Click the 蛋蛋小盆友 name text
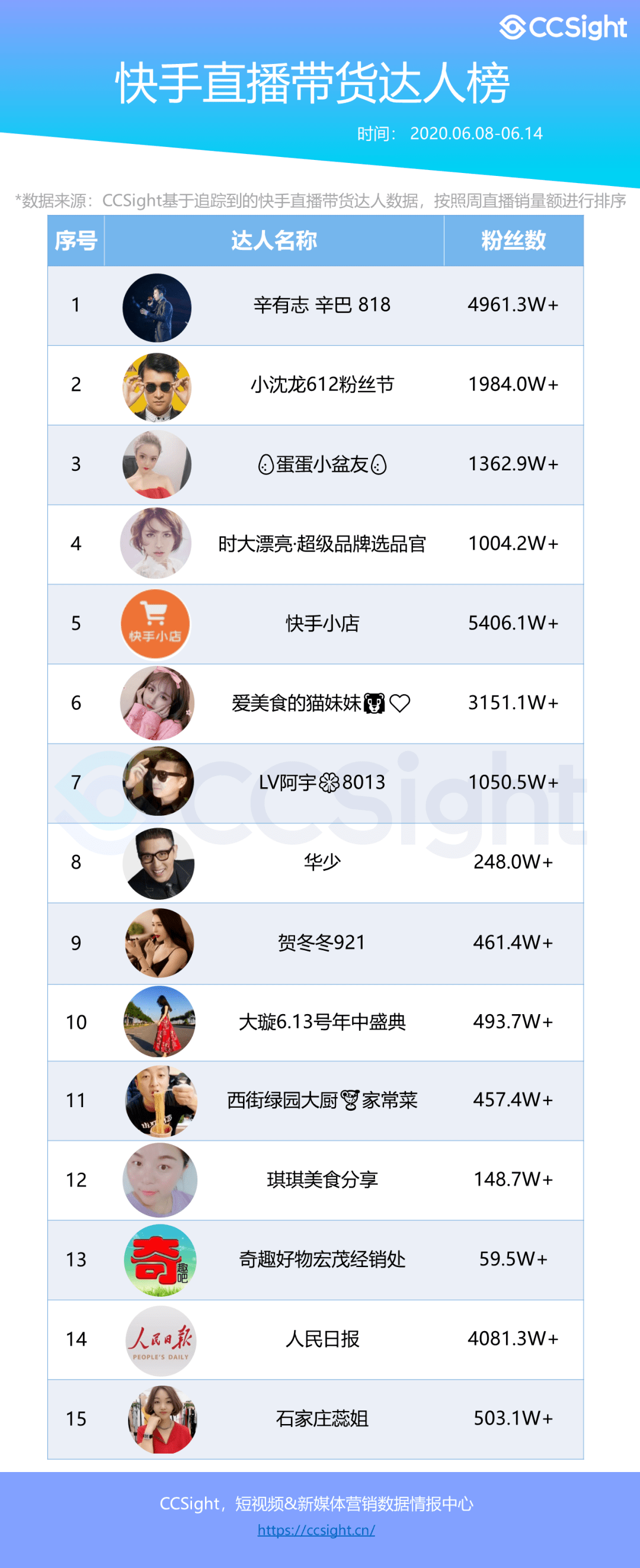The height and width of the screenshot is (1568, 640). [x=322, y=464]
